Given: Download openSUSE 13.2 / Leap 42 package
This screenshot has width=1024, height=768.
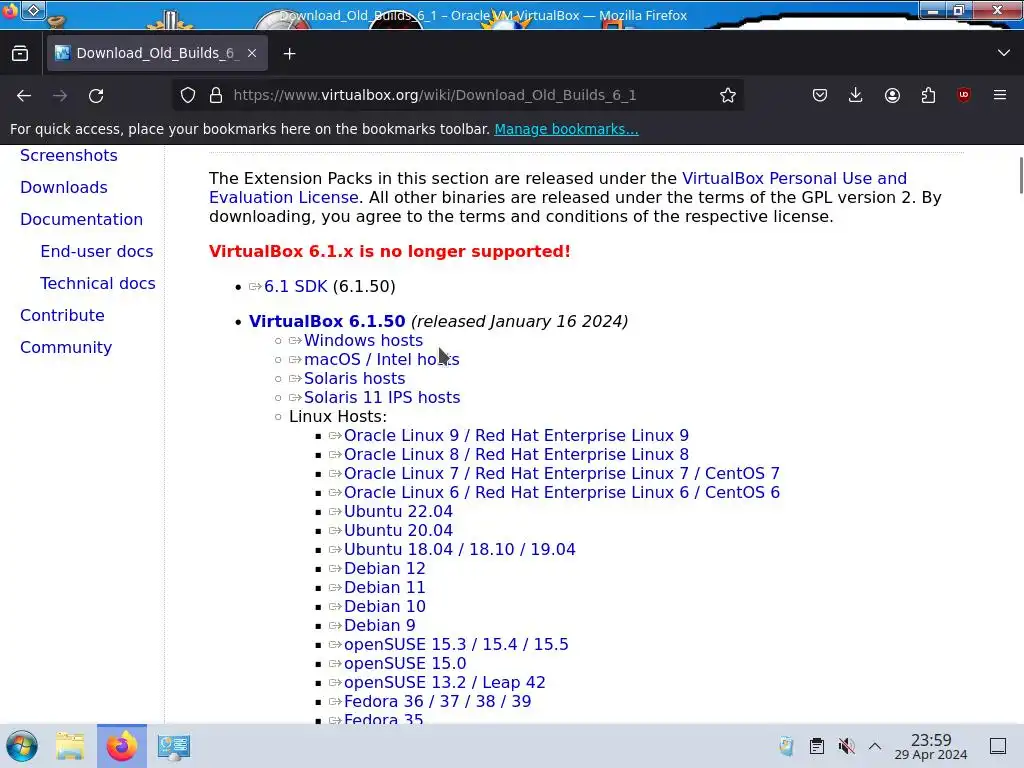Looking at the screenshot, I should click(444, 682).
